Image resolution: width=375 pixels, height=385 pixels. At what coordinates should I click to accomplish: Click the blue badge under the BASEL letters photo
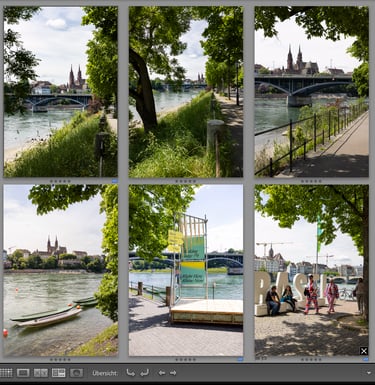pos(365,359)
